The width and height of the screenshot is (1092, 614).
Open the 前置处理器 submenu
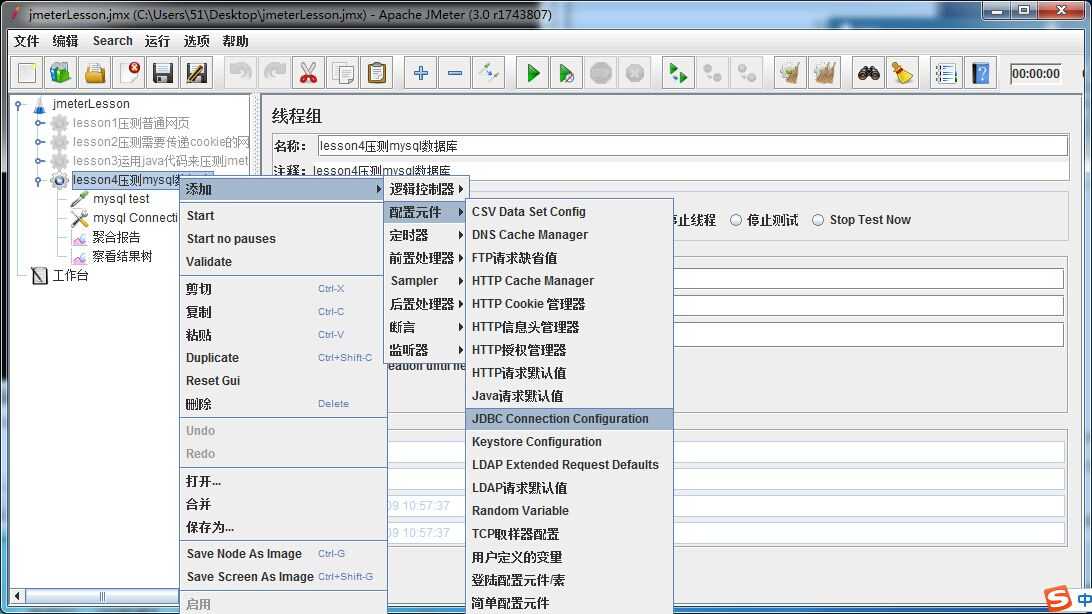(x=426, y=258)
